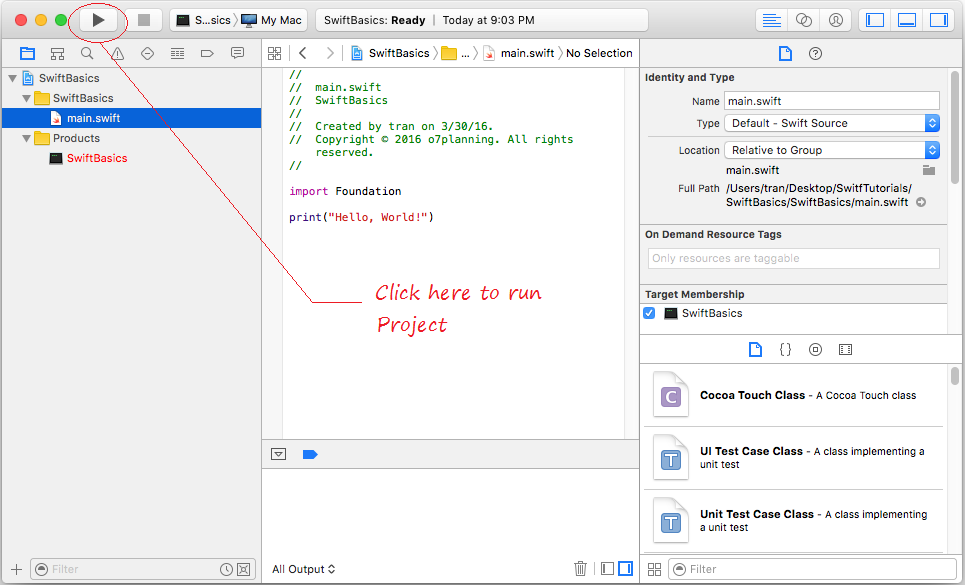Image resolution: width=965 pixels, height=585 pixels.
Task: Open the Test navigator tab
Action: click(x=147, y=54)
